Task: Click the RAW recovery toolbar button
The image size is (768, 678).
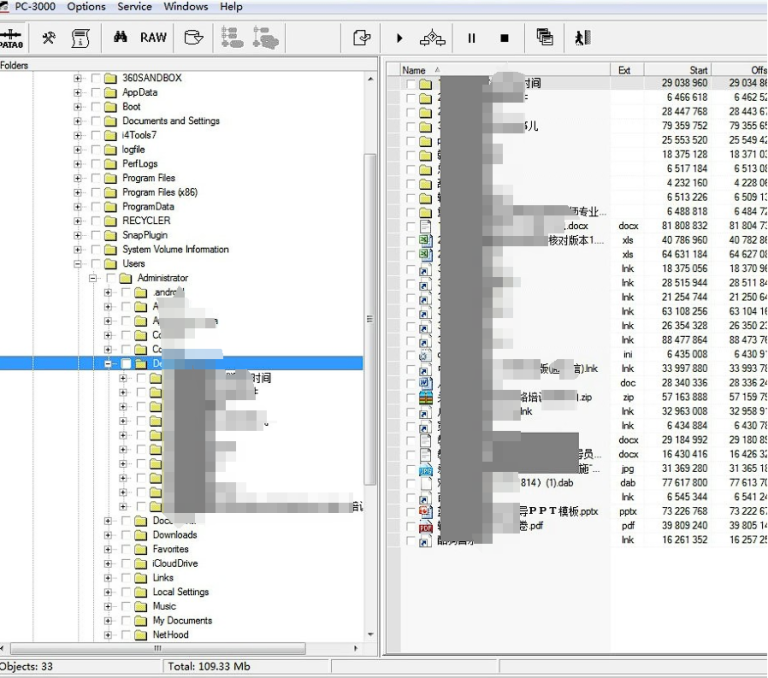Action: 153,38
